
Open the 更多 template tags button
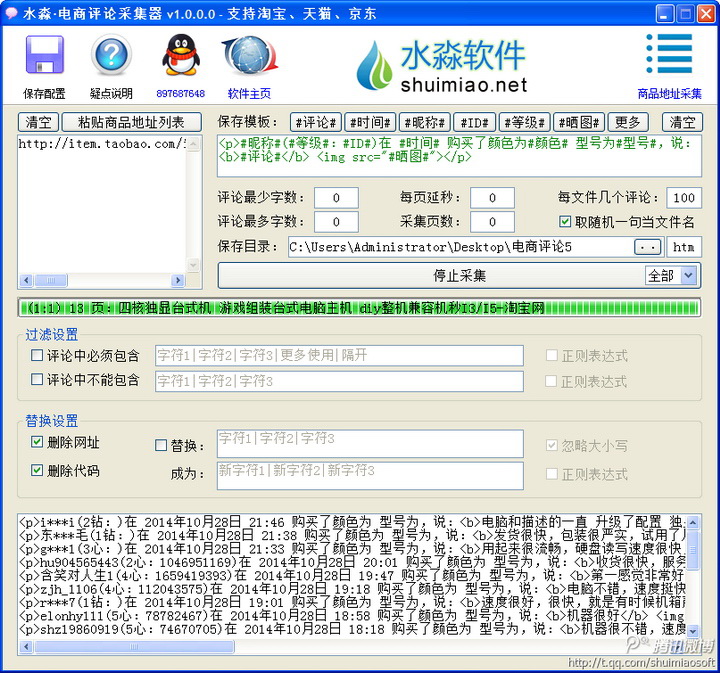(628, 122)
